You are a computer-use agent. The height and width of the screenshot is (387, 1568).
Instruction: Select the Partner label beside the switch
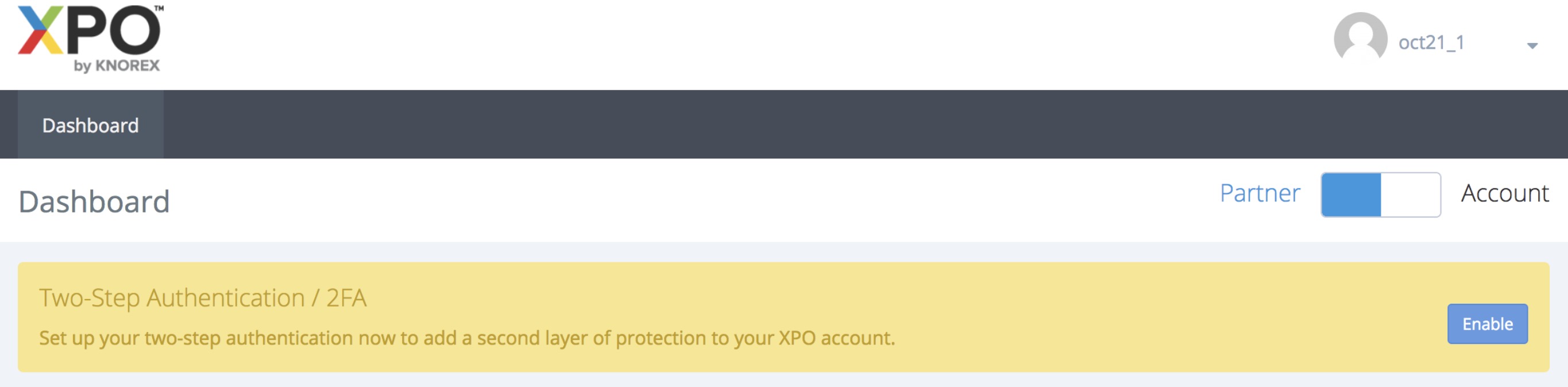tap(1260, 193)
